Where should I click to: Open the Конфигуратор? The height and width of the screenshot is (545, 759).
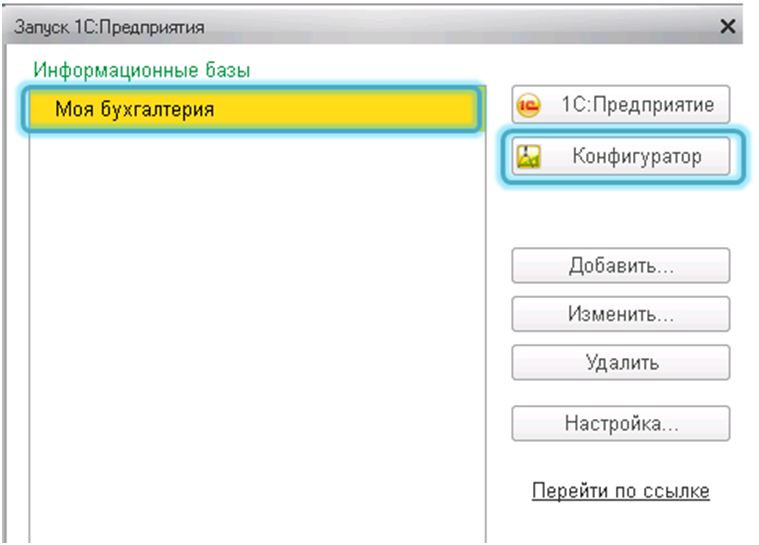(621, 156)
